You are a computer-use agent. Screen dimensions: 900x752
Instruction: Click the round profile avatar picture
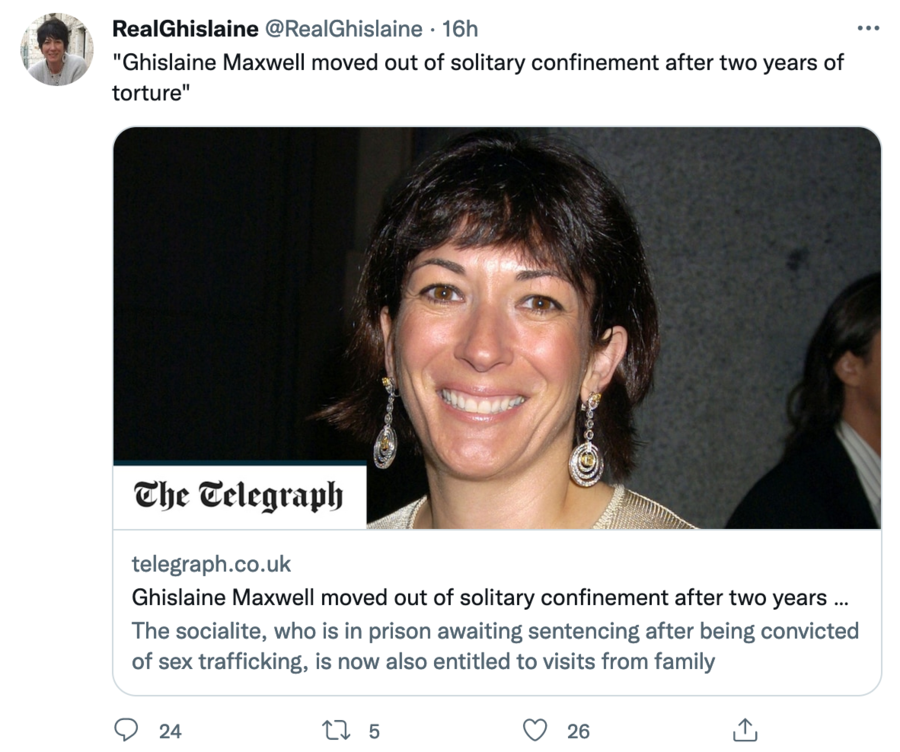coord(57,49)
